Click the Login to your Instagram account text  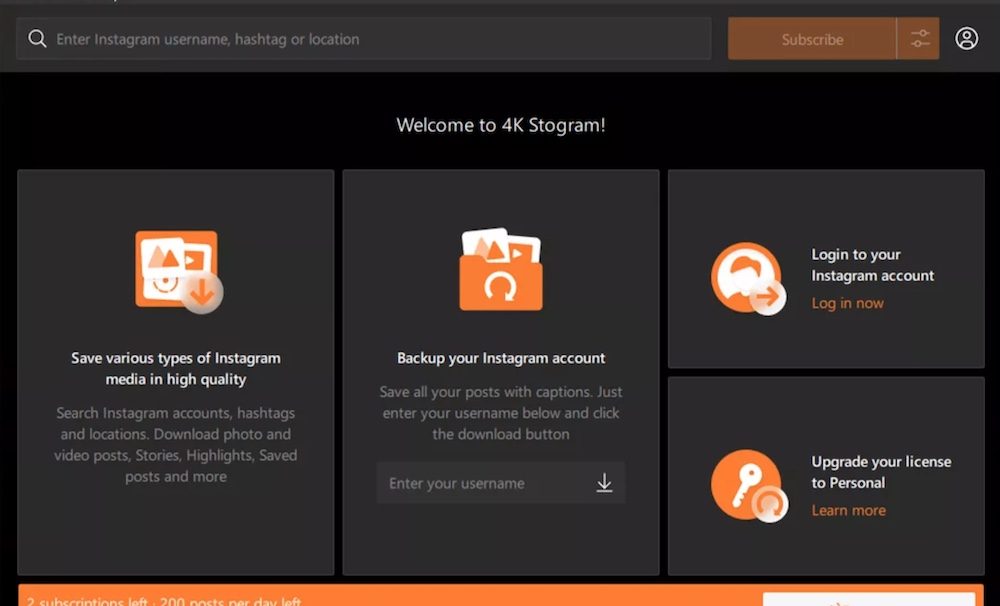[872, 265]
